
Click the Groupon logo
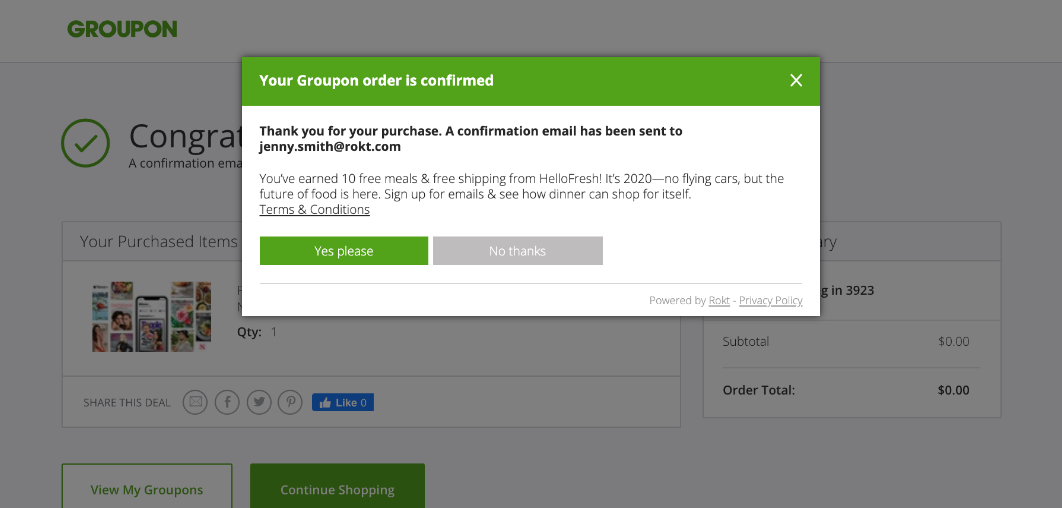point(123,29)
